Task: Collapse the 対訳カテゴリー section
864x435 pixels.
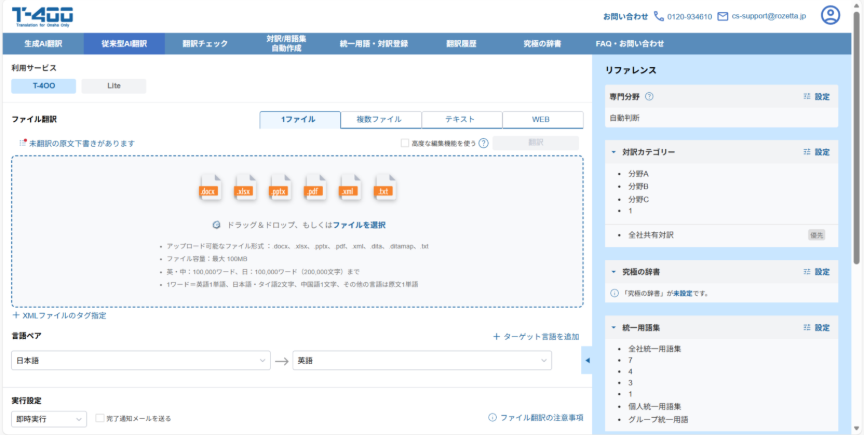Action: [612, 152]
